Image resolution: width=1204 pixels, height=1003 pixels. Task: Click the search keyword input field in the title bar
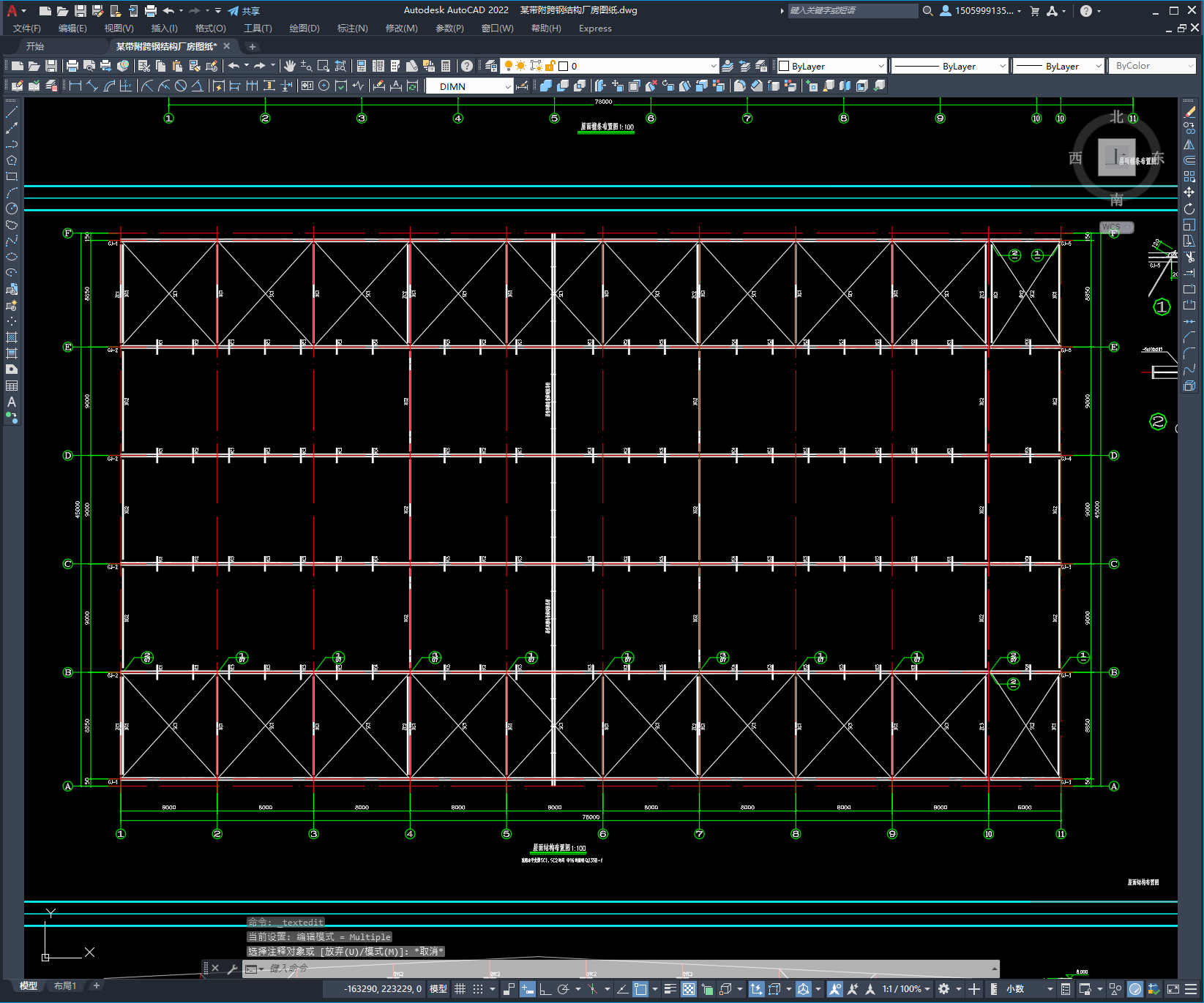853,11
